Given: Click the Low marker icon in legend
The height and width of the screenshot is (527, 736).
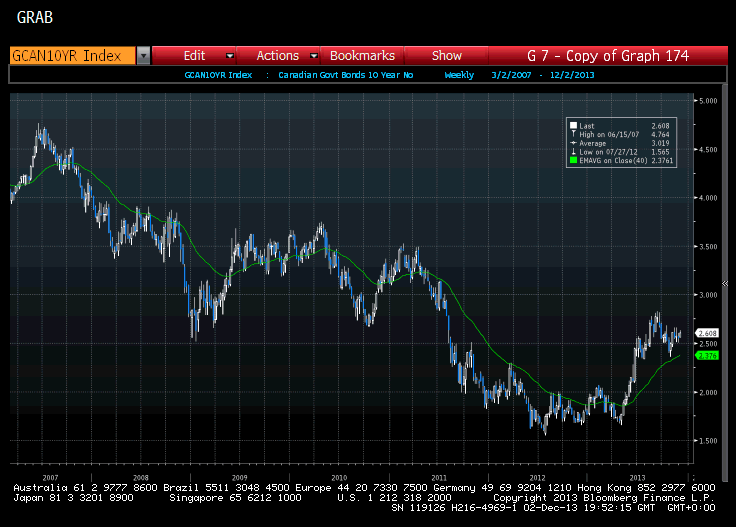Looking at the screenshot, I should (x=572, y=151).
